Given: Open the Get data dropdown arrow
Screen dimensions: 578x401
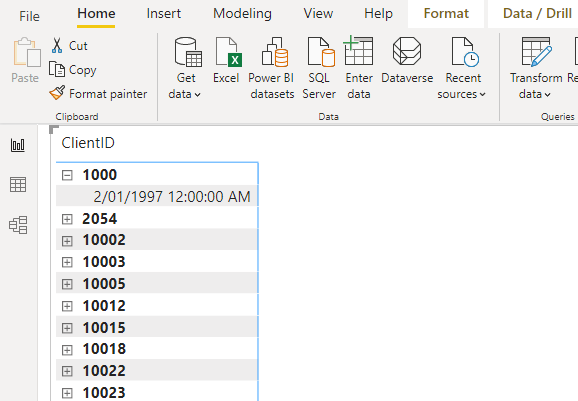Looking at the screenshot, I should tap(198, 95).
